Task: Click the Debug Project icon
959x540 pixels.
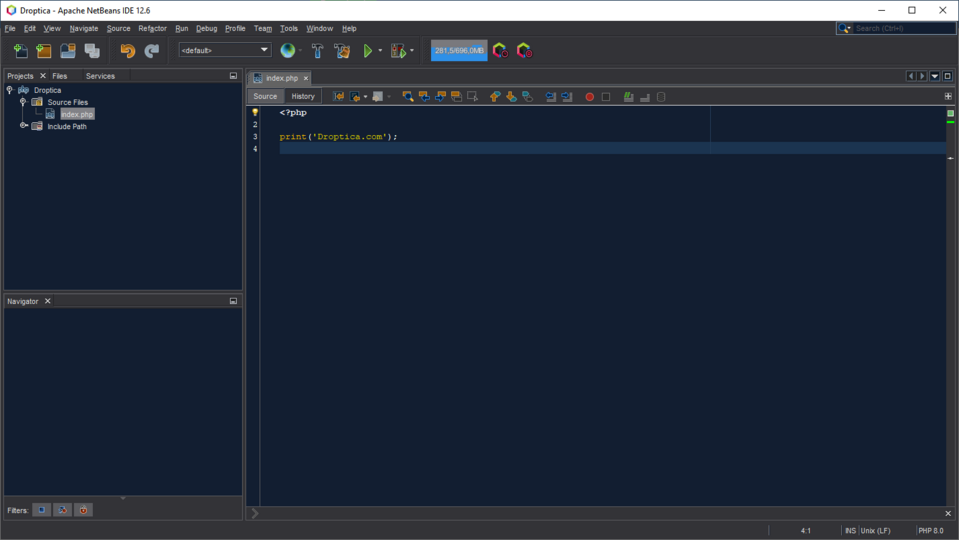Action: pos(398,51)
